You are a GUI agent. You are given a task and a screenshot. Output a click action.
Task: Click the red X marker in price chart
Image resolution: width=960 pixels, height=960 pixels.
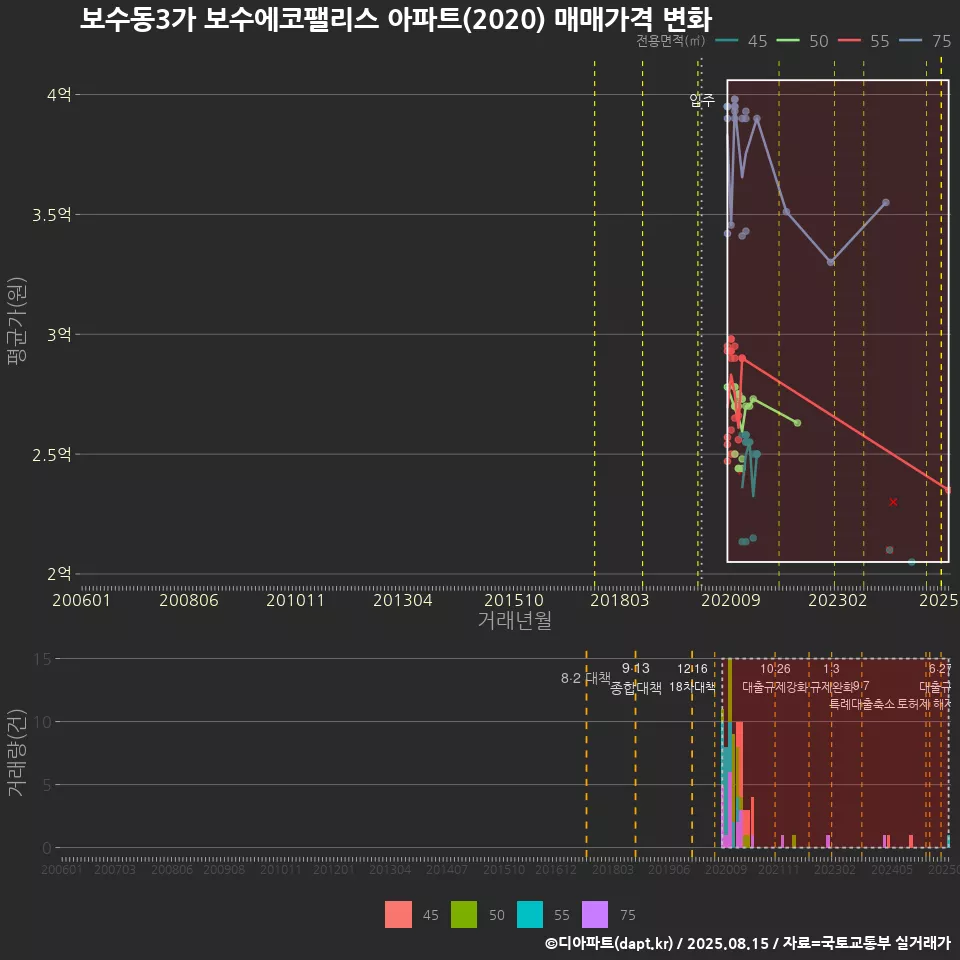pyautogui.click(x=893, y=502)
